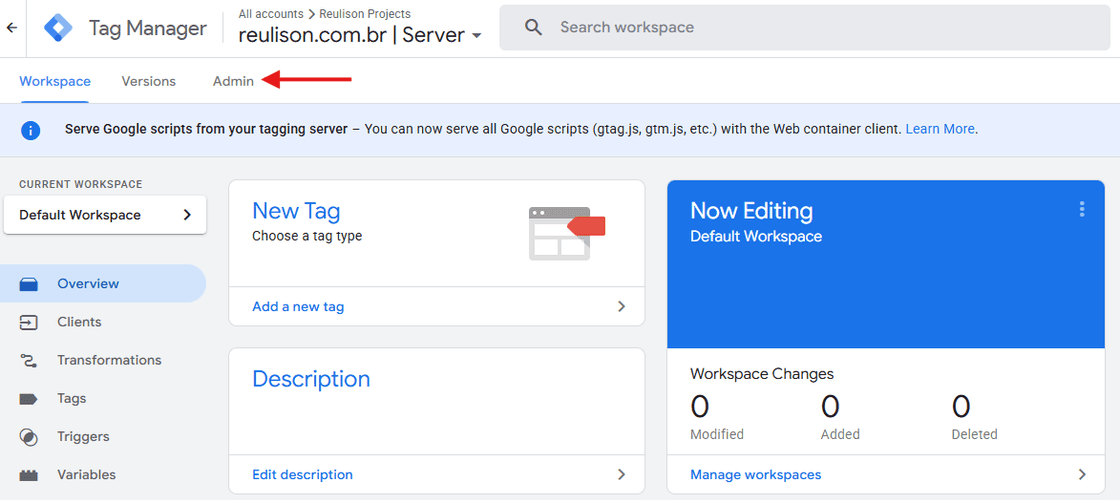
Task: Switch to the Versions tab
Action: tap(149, 81)
